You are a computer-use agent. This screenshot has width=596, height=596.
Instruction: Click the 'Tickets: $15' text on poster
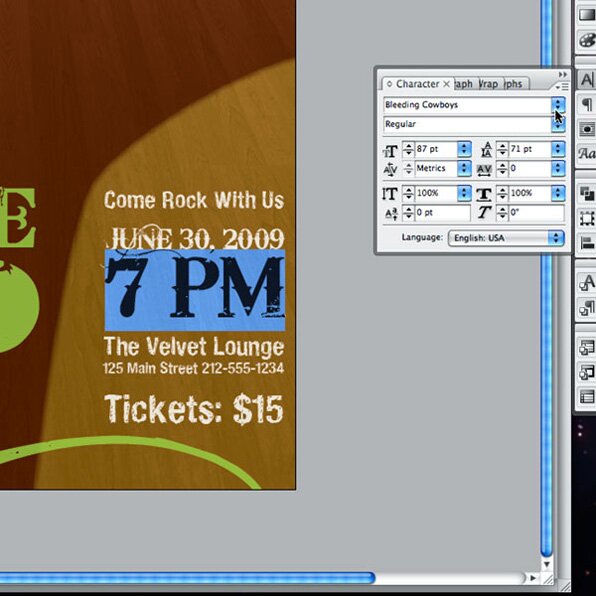tap(194, 409)
